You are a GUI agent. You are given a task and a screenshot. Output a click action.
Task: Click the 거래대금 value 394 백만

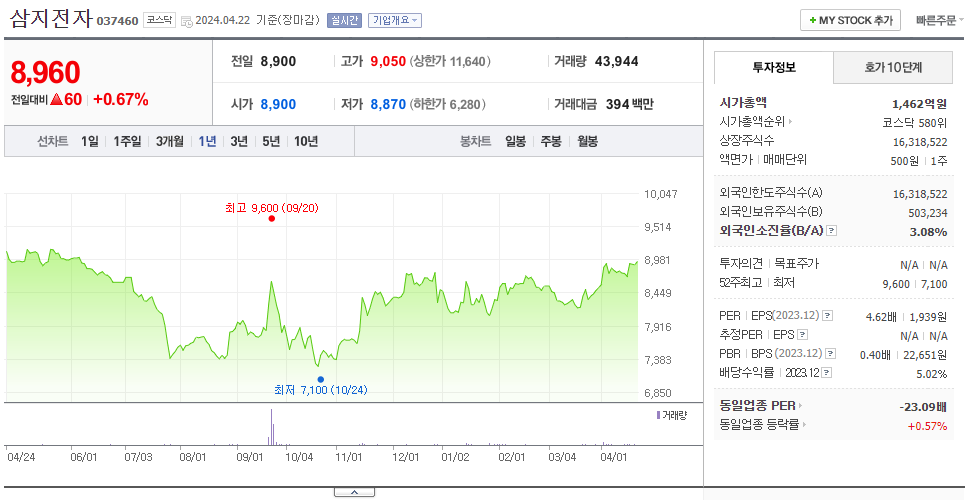point(630,104)
